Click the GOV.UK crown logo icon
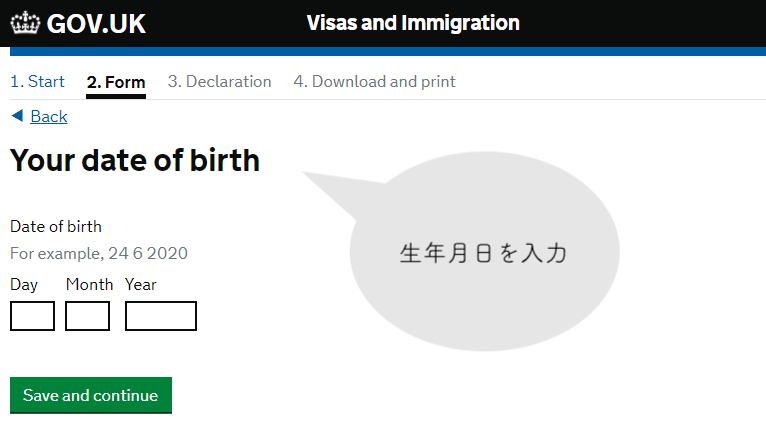Screen dimensions: 766x427 [x=25, y=23]
